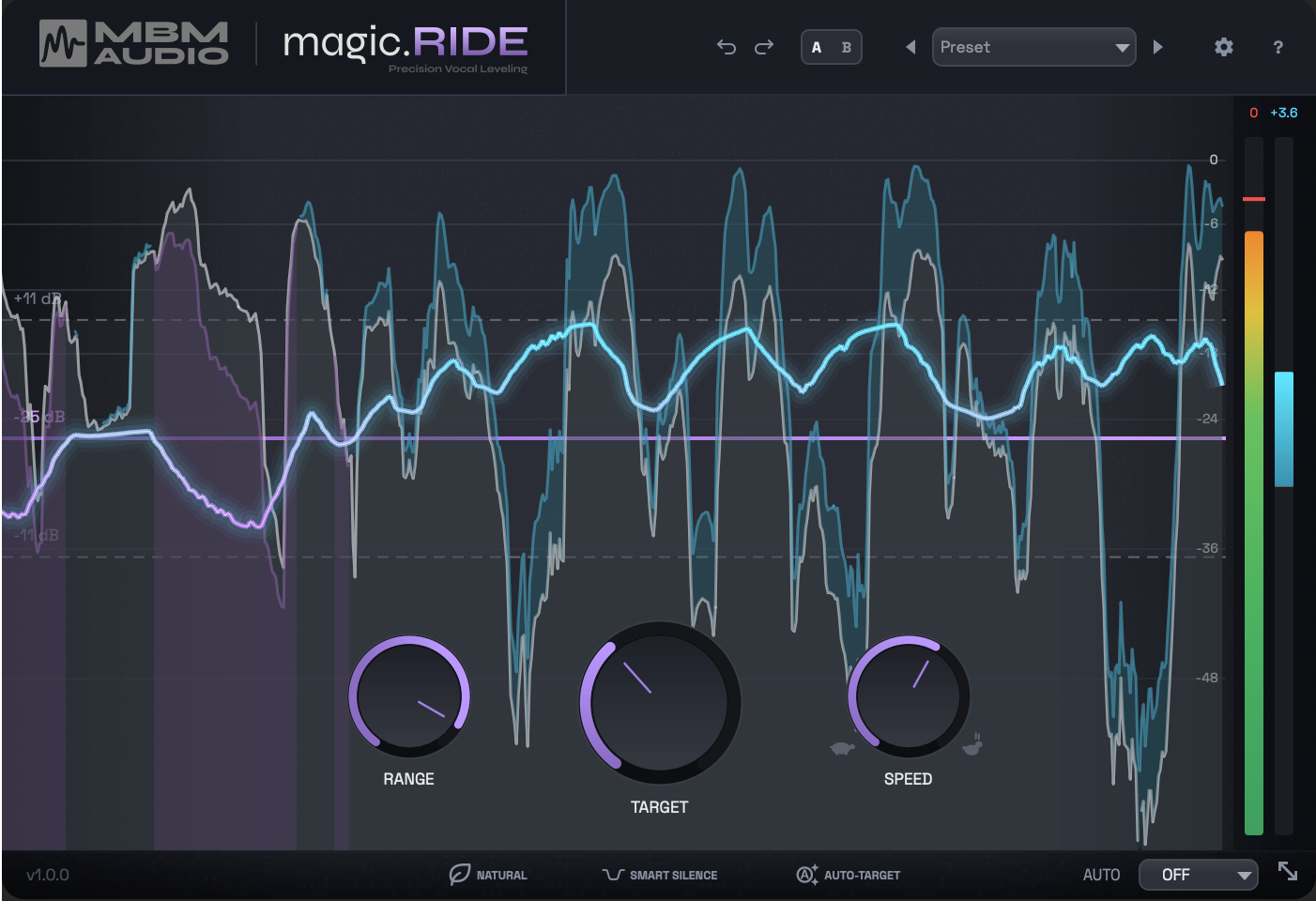1316x901 pixels.
Task: Open help with the question mark
Action: [x=1278, y=47]
